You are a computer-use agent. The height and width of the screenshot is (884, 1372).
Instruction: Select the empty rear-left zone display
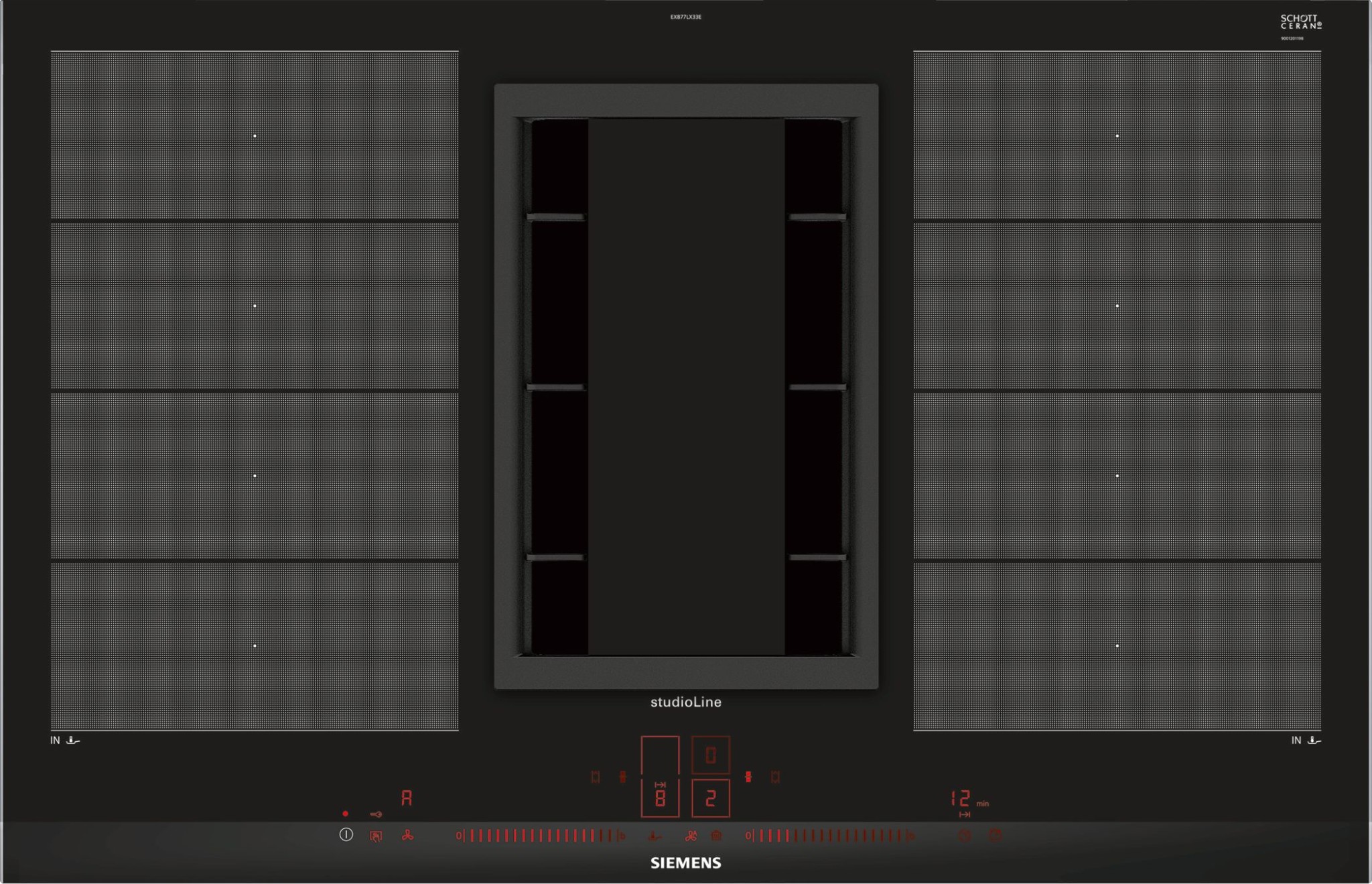(660, 755)
